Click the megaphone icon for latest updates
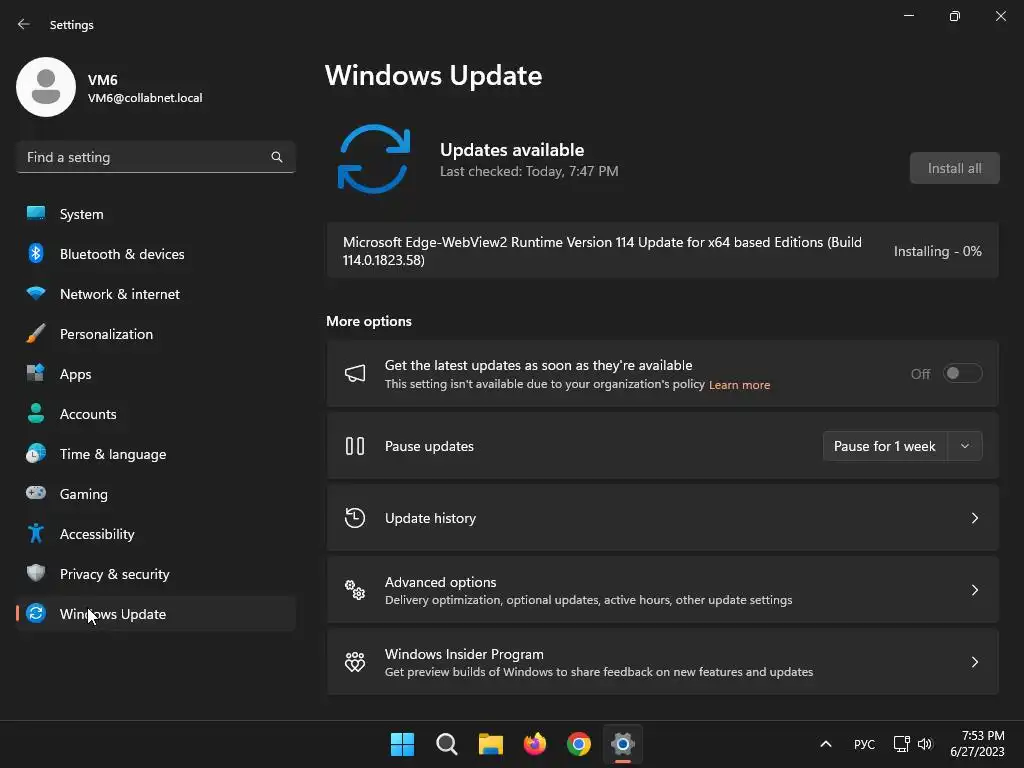The height and width of the screenshot is (768, 1024). [355, 374]
